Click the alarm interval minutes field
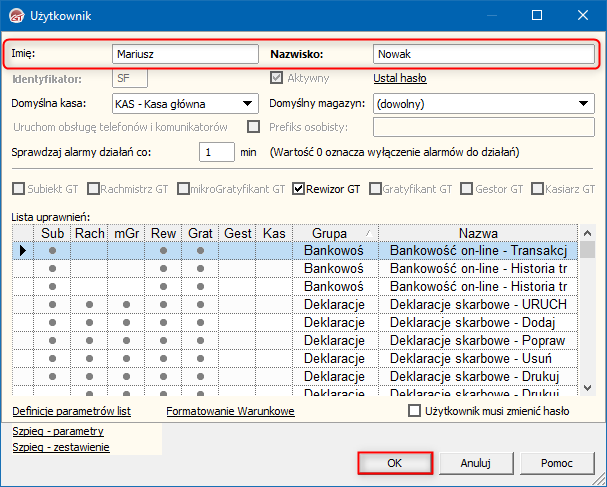The height and width of the screenshot is (487, 607). (x=216, y=153)
